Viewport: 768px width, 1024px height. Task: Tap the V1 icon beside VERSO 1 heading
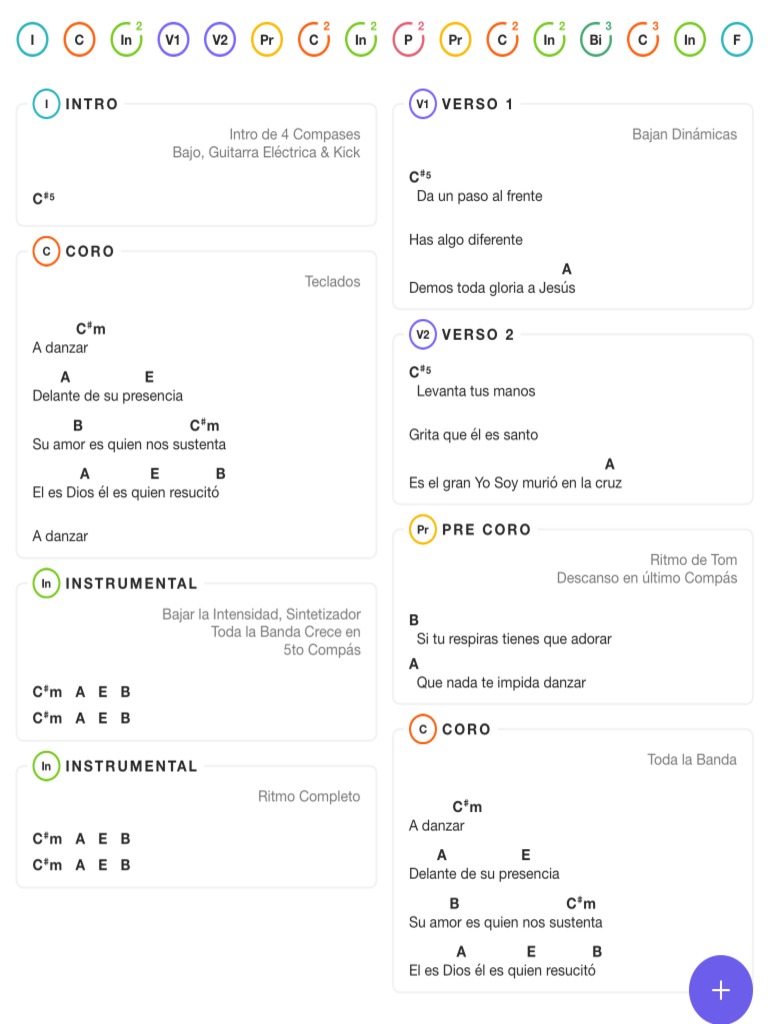tap(423, 104)
